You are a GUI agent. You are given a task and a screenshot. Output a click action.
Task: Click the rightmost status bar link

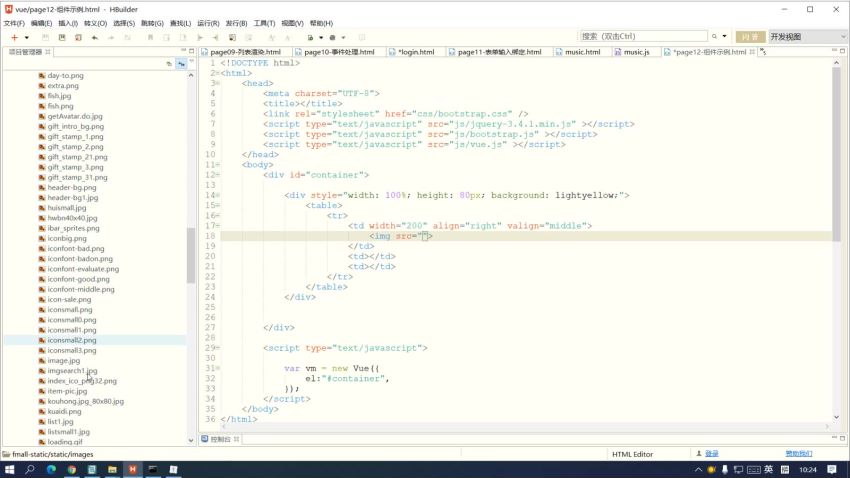point(799,454)
